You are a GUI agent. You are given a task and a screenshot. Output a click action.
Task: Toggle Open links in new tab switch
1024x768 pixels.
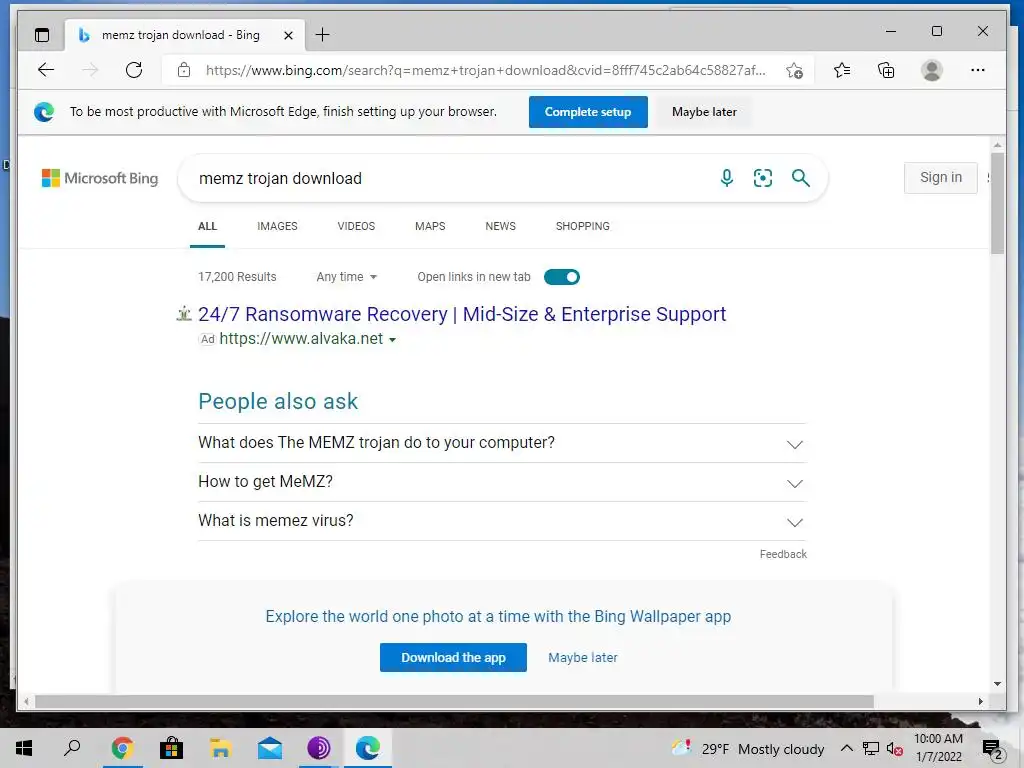(562, 277)
